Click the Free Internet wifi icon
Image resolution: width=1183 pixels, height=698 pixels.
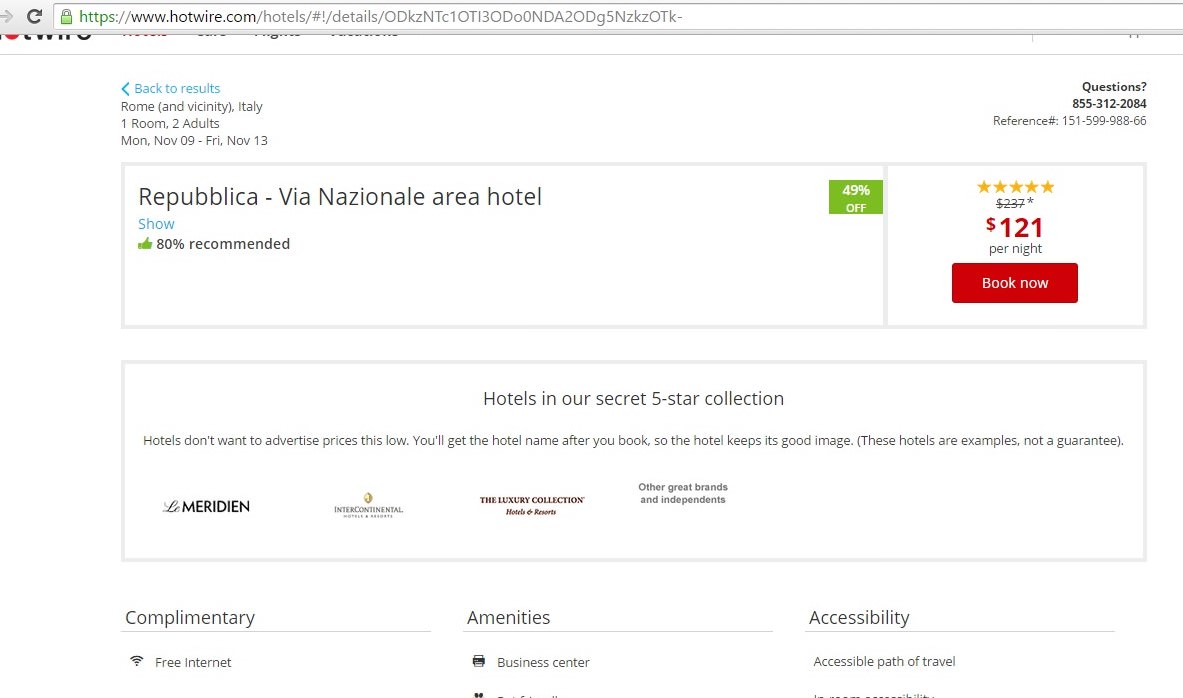point(137,661)
